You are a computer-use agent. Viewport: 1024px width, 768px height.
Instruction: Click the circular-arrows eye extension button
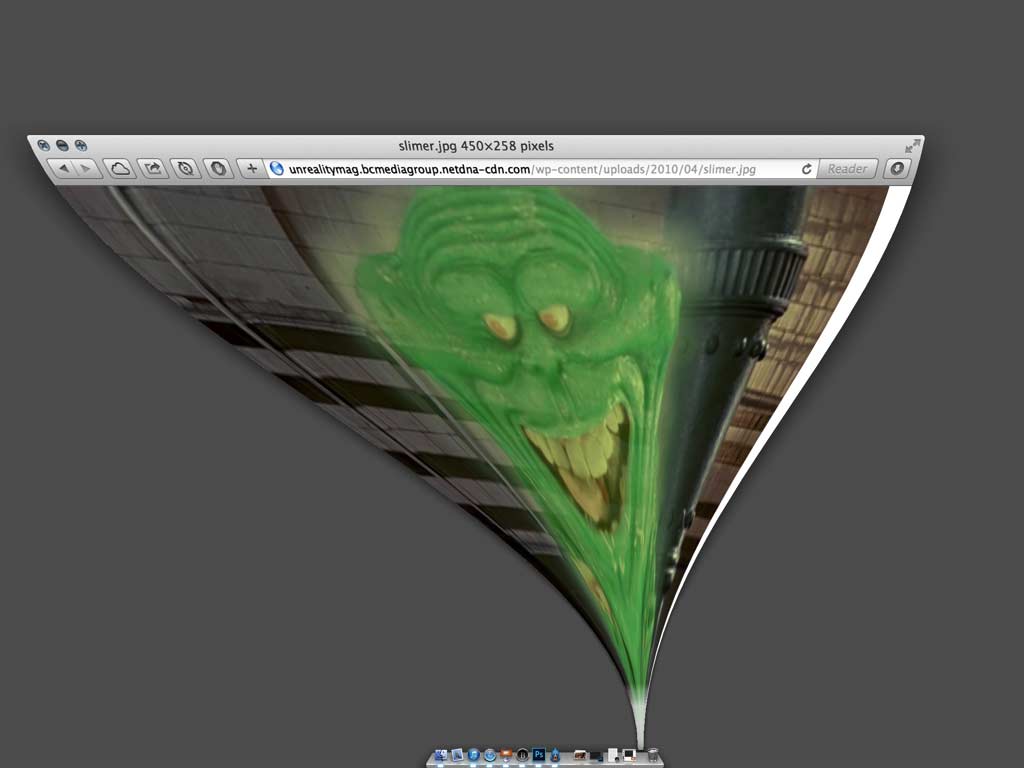(185, 168)
